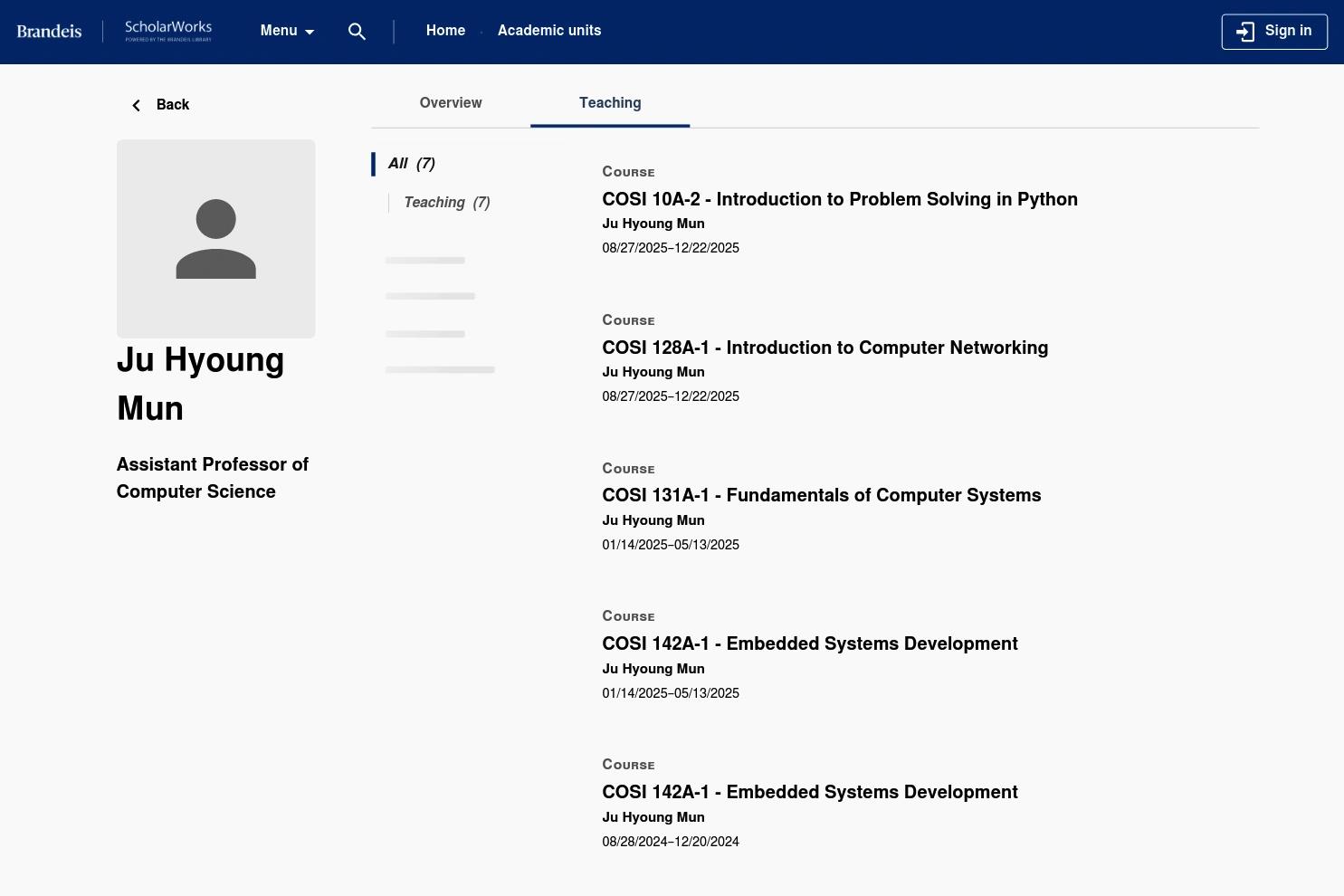Click instructor name under COSI 128A-1

(x=653, y=372)
